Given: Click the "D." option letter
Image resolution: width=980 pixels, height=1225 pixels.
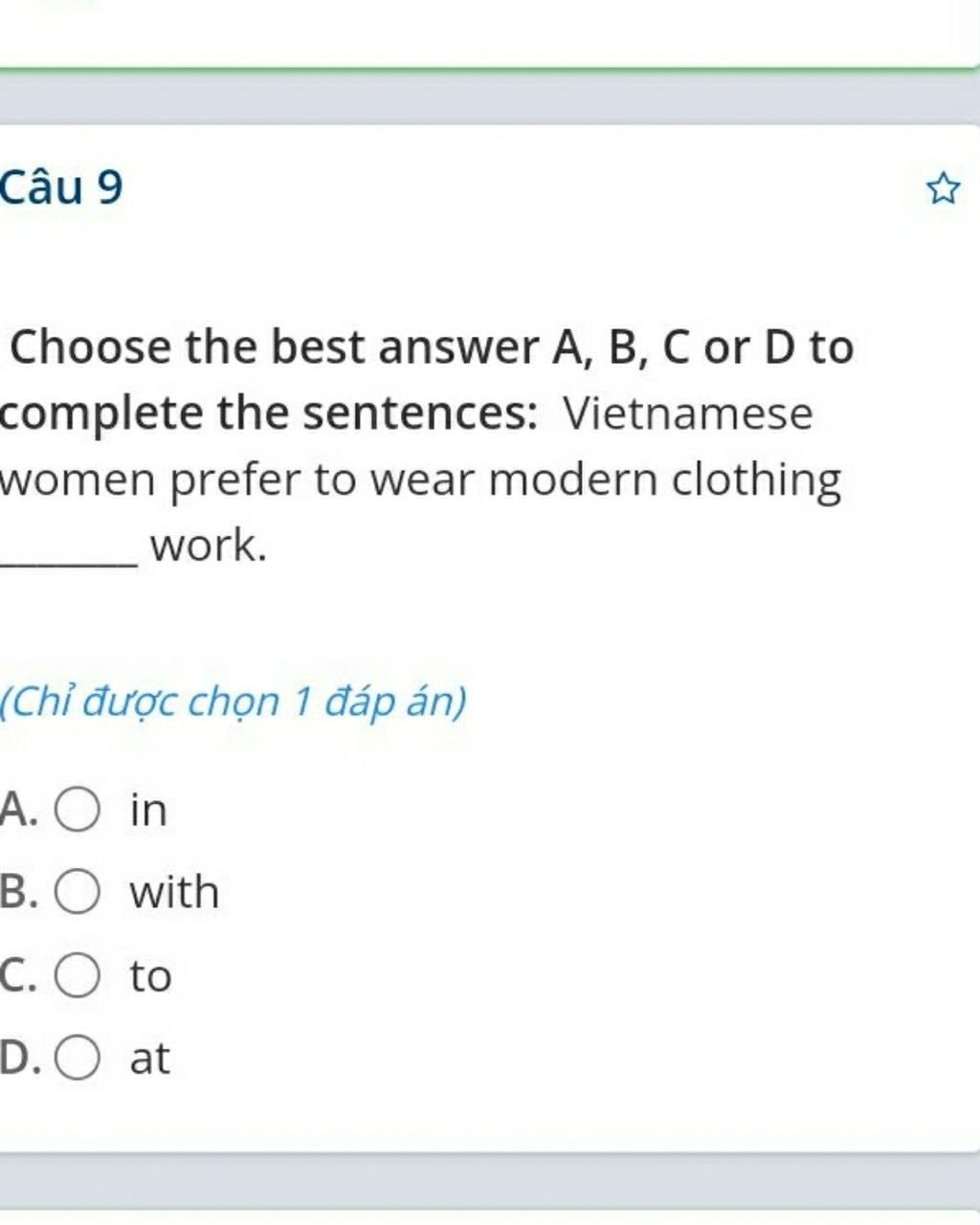Looking at the screenshot, I should pyautogui.click(x=20, y=1058).
